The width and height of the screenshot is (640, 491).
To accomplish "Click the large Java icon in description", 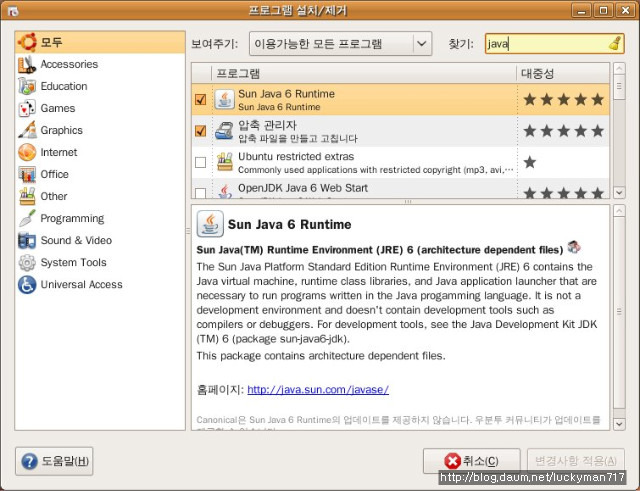I will 210,224.
